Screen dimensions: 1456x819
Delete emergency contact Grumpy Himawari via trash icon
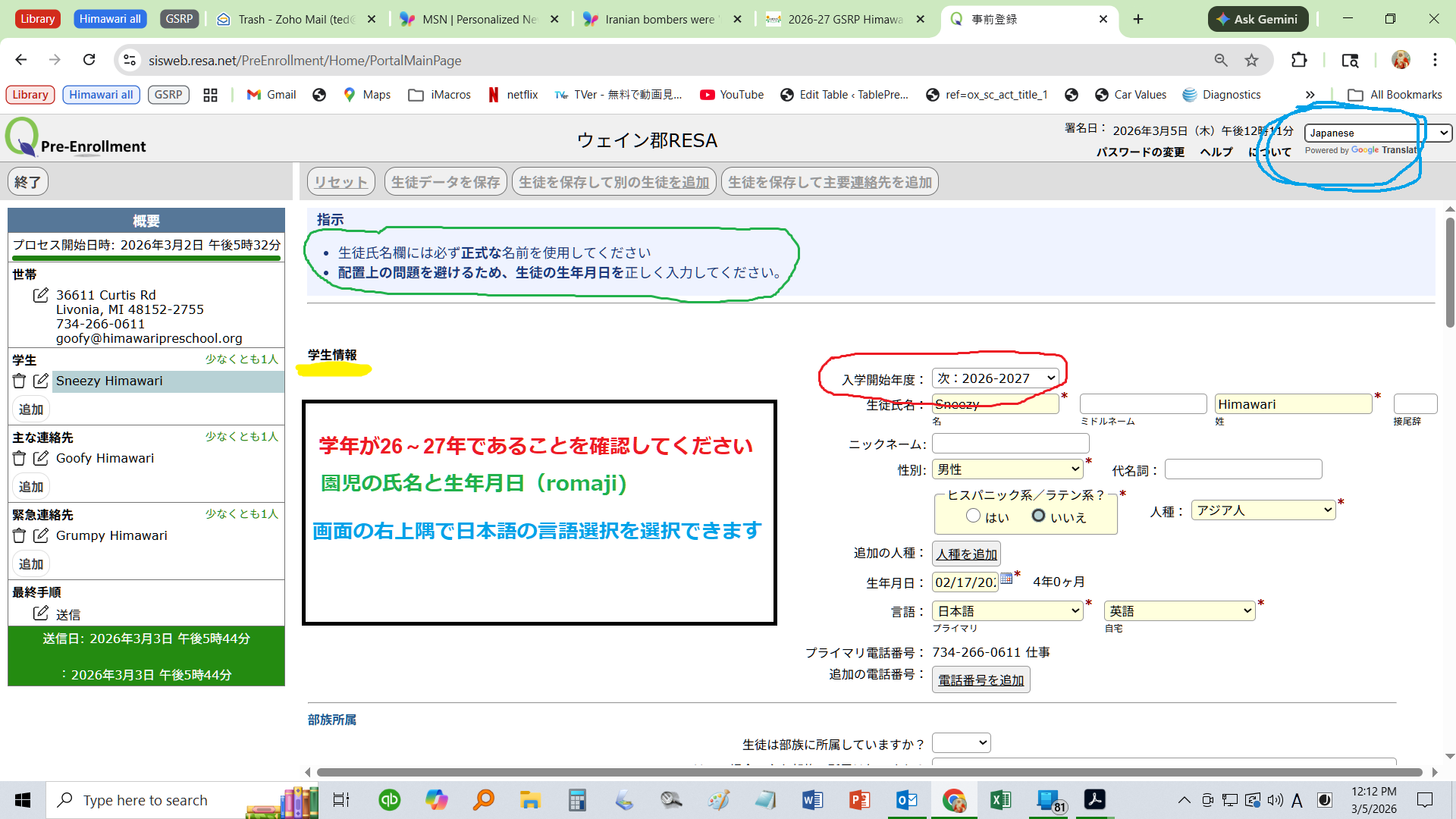tap(20, 535)
